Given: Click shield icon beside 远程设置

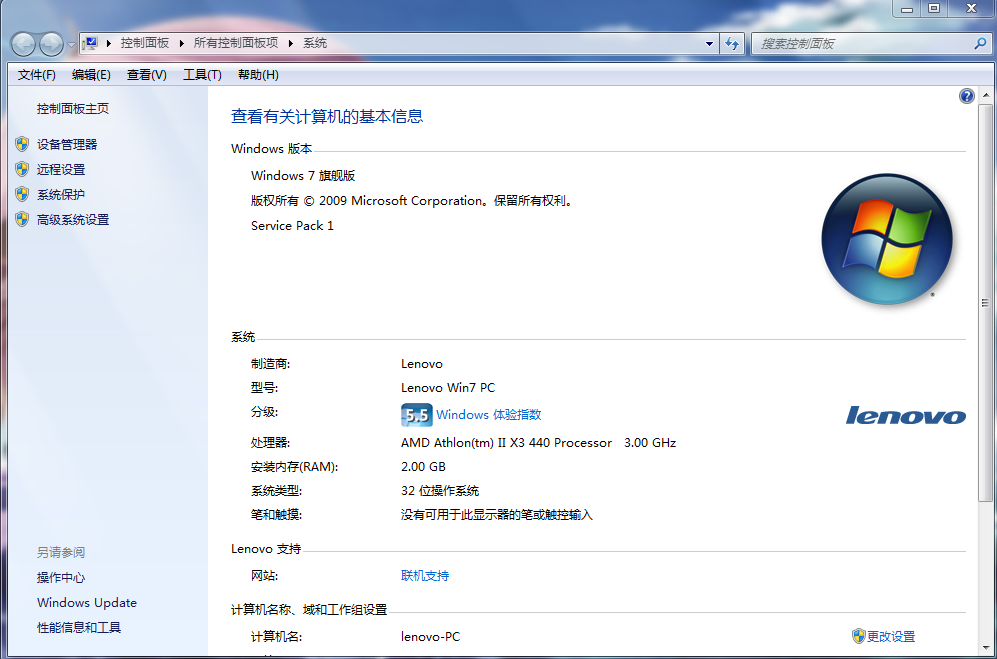Looking at the screenshot, I should (22, 169).
